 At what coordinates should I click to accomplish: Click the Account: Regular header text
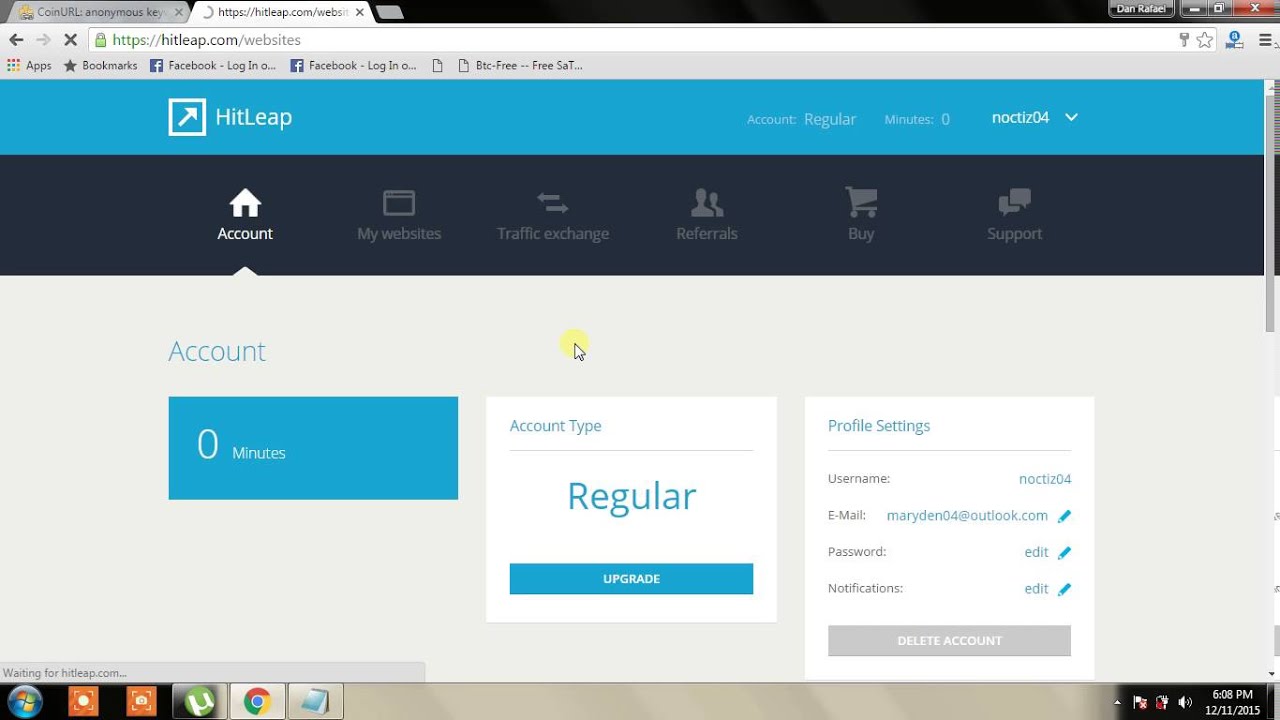801,119
